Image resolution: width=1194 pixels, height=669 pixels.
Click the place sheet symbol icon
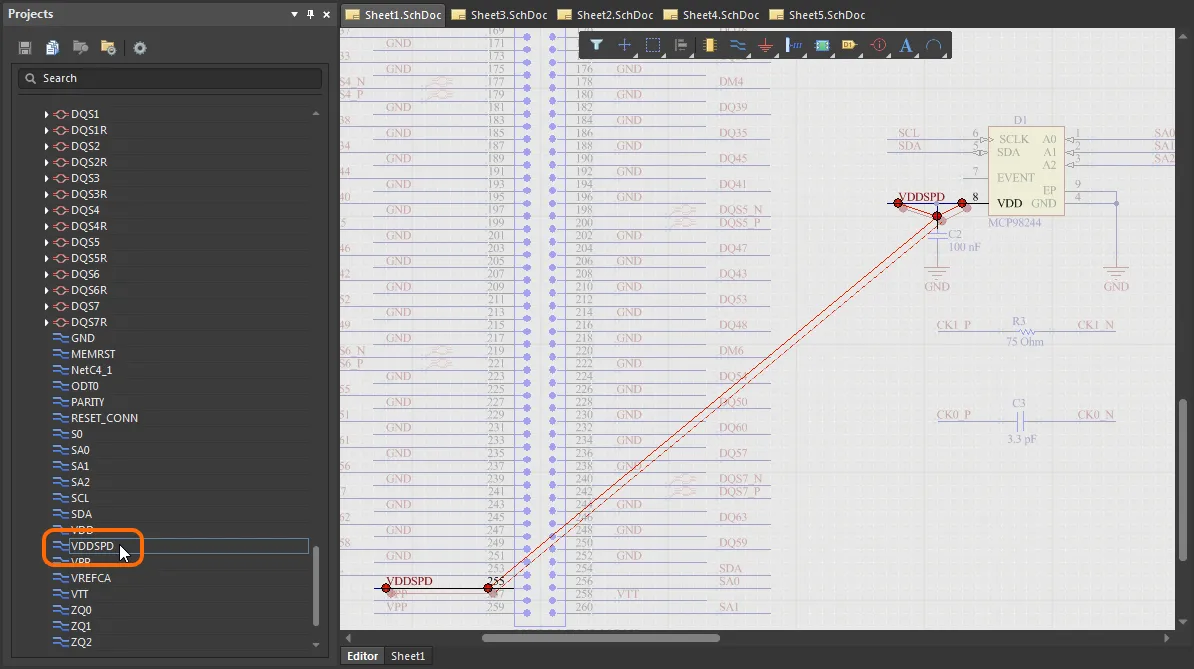(x=822, y=45)
